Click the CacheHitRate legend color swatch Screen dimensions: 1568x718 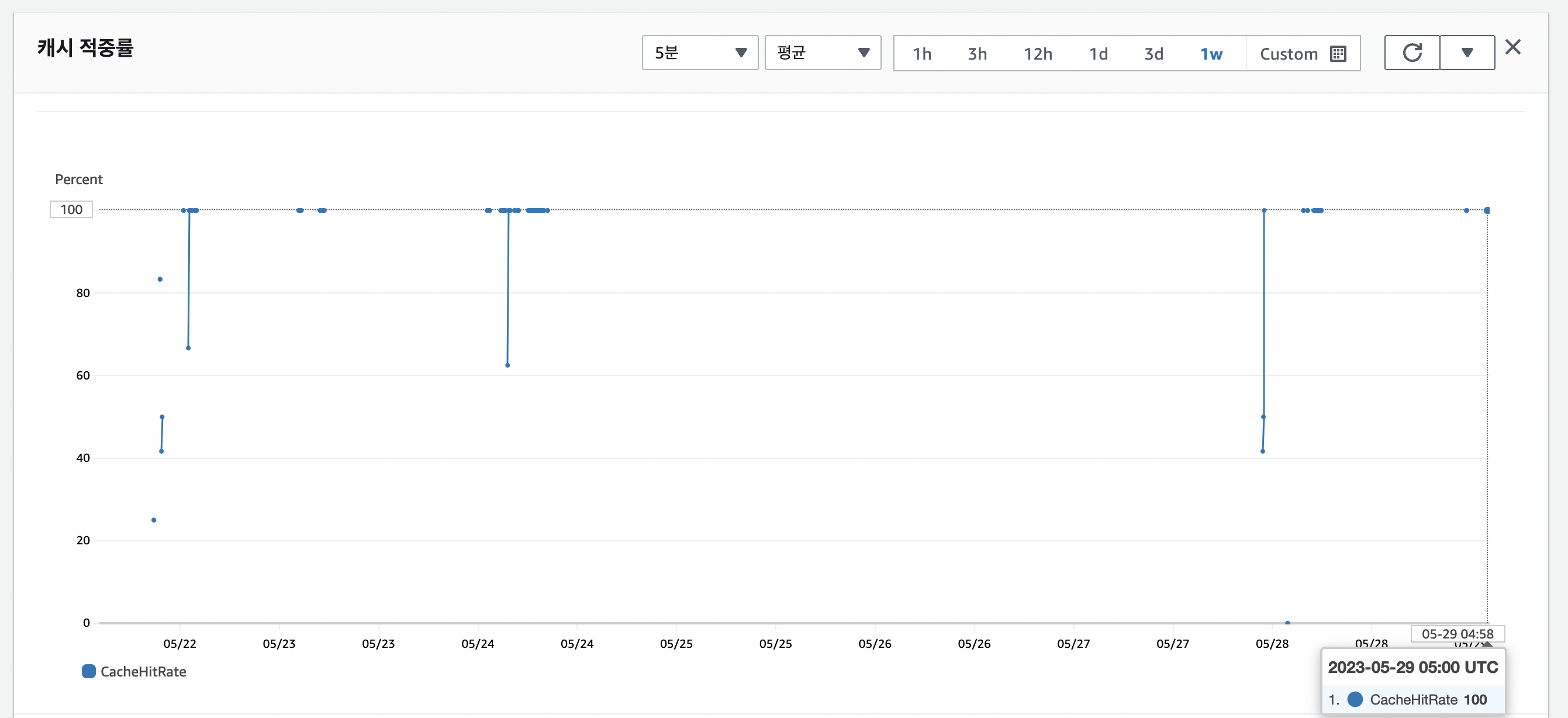coord(89,671)
